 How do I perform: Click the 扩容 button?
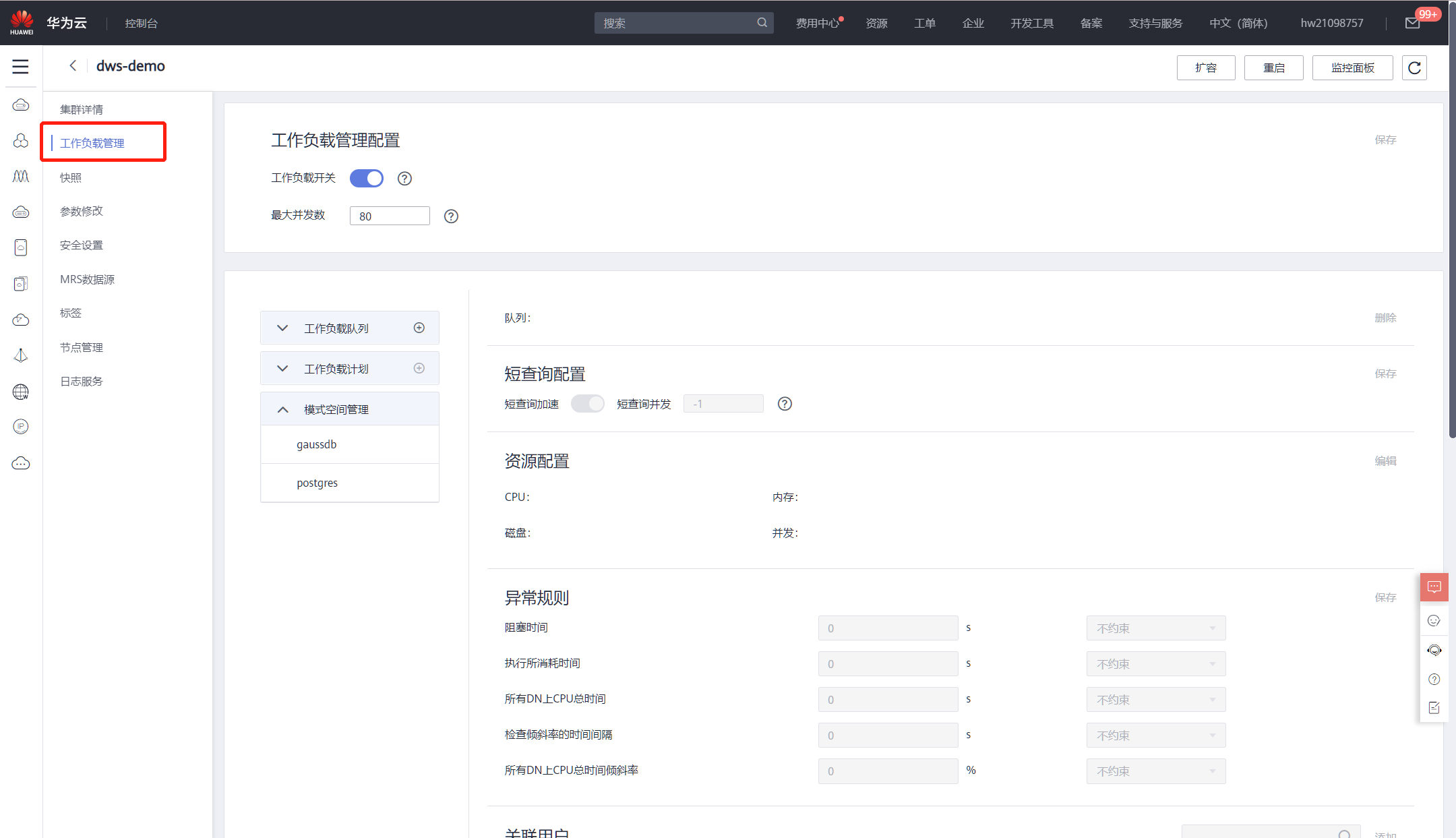tap(1205, 68)
